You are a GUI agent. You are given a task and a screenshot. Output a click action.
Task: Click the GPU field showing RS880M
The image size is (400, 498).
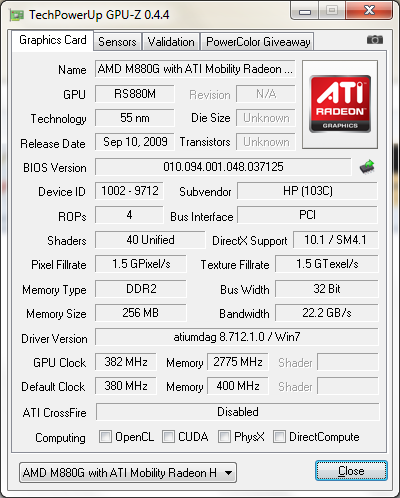click(x=135, y=94)
